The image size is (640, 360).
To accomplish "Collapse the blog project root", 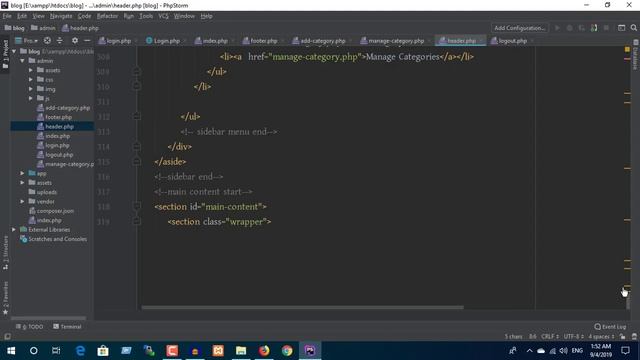I will 14,51.
